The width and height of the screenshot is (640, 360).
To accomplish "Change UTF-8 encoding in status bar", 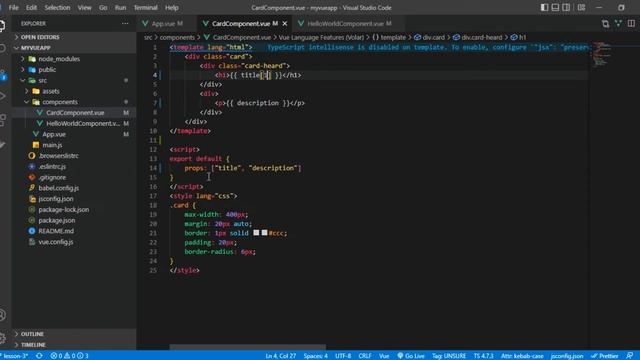I will click(343, 356).
